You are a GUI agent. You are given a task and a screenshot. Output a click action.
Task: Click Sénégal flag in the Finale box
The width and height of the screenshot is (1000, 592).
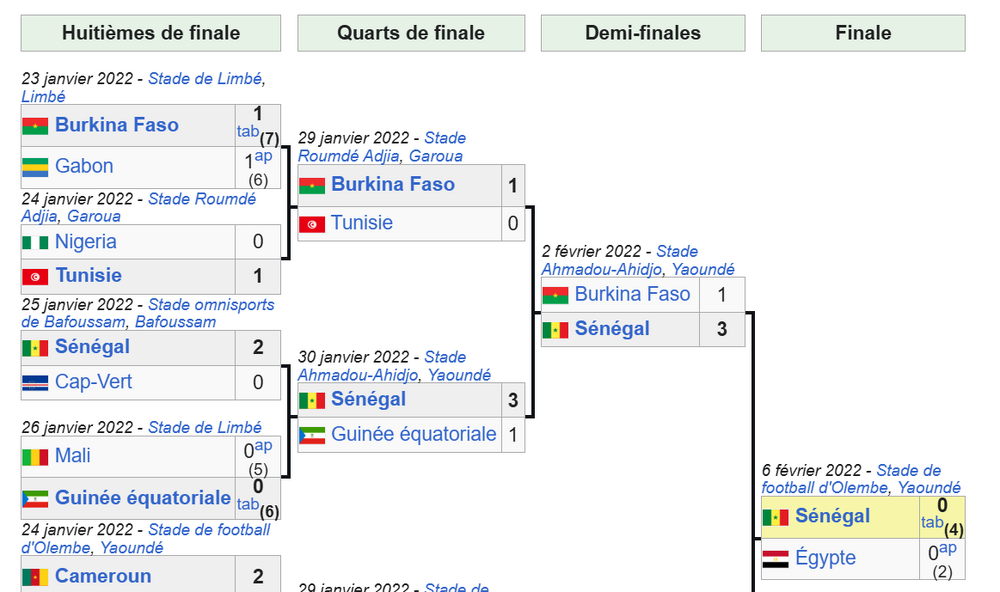[x=776, y=517]
